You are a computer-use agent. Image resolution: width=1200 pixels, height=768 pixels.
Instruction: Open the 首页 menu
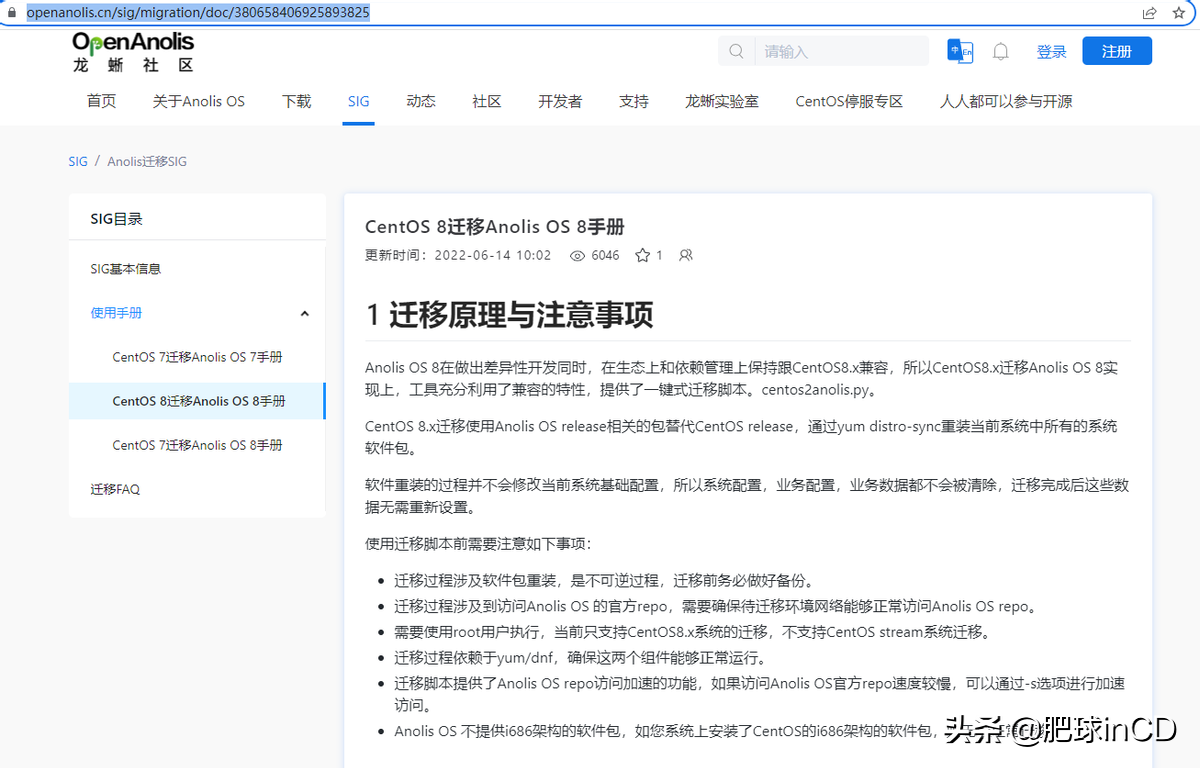click(101, 101)
